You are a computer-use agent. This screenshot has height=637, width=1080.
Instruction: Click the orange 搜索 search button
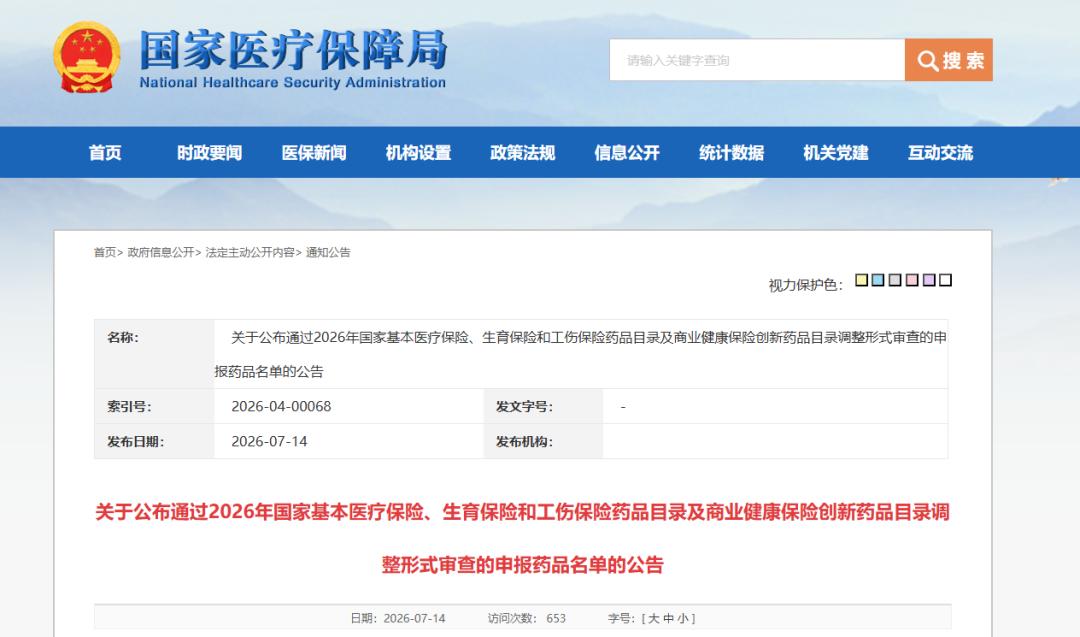[x=948, y=60]
